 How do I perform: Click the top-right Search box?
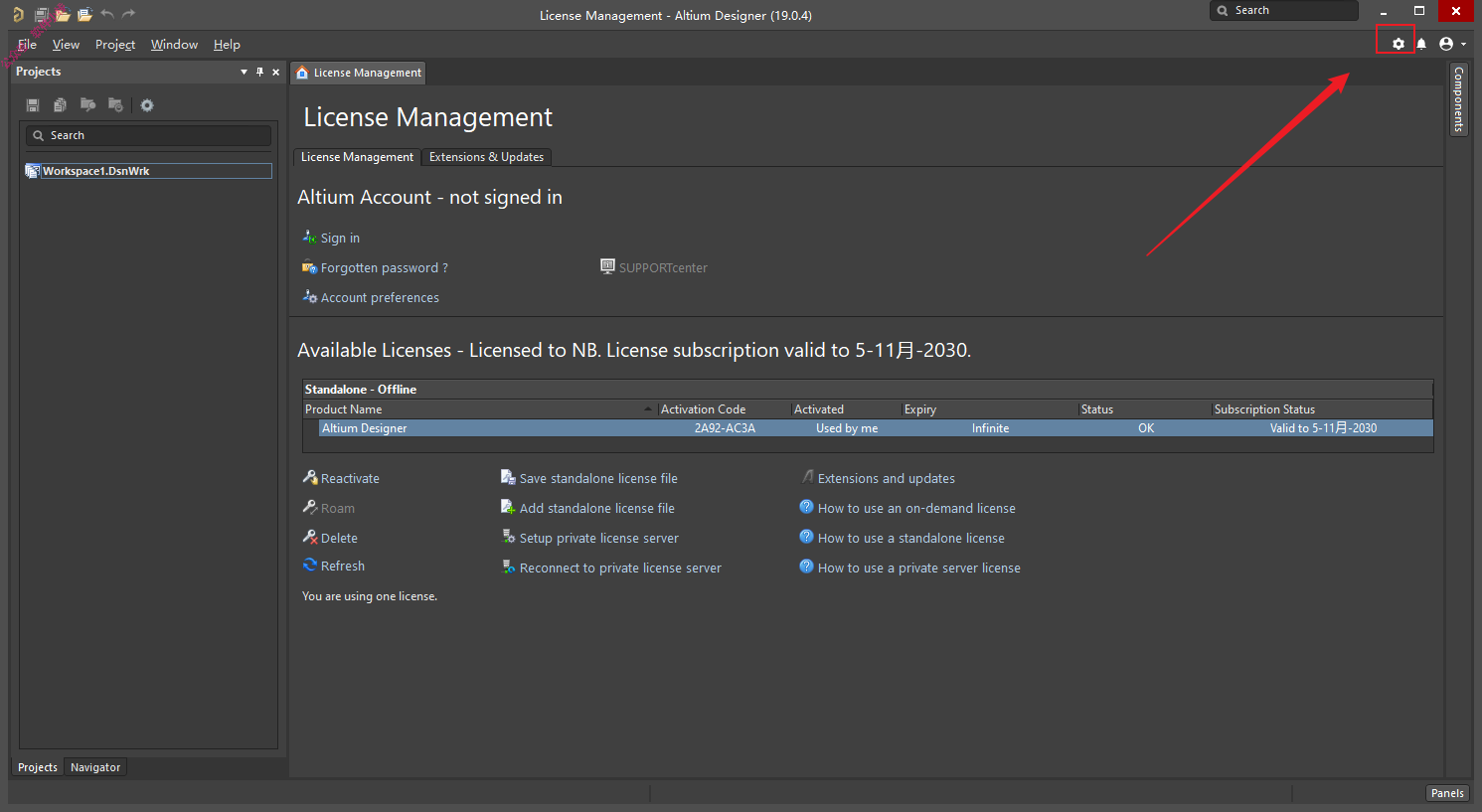(x=1283, y=11)
